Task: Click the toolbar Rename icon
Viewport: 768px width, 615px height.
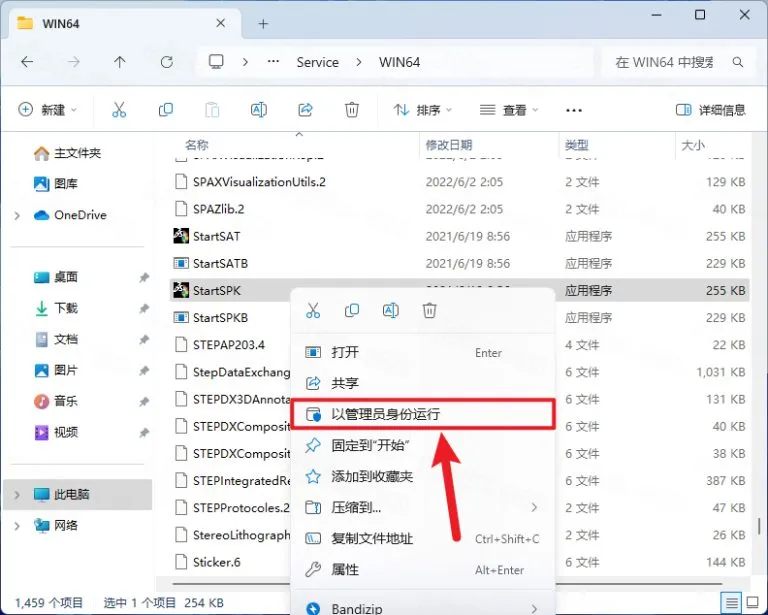Action: point(259,110)
